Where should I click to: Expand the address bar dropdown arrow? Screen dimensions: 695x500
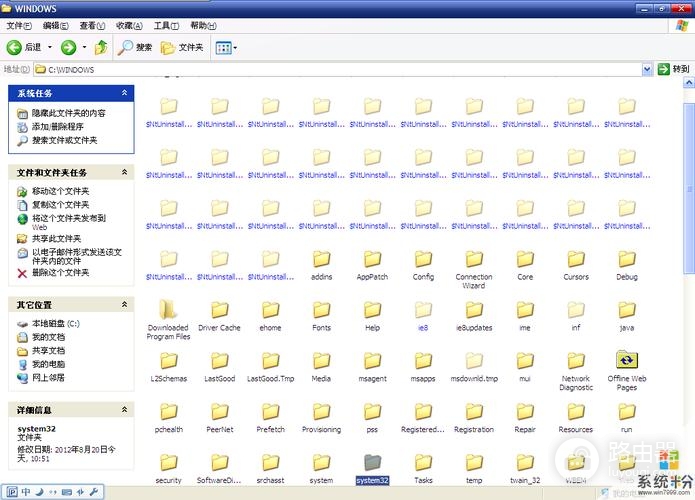(x=647, y=69)
